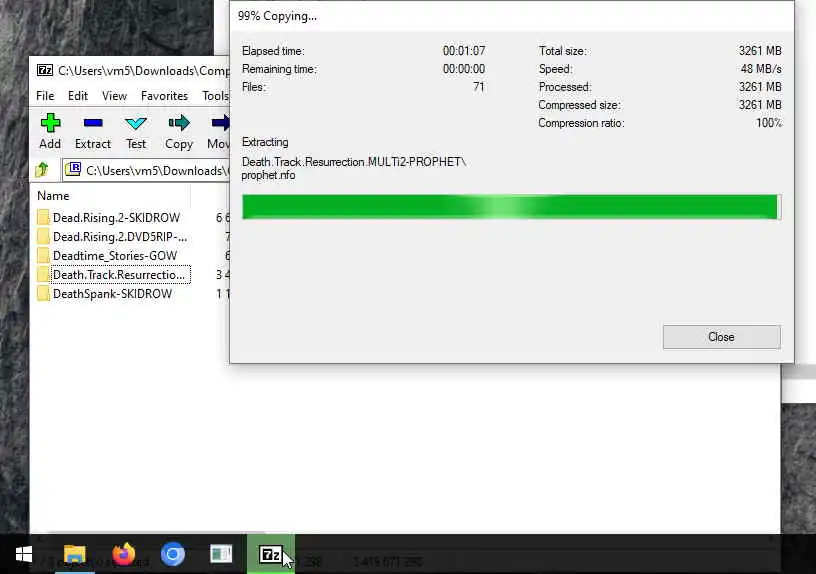Launch Chromium browser from taskbar

[173, 554]
